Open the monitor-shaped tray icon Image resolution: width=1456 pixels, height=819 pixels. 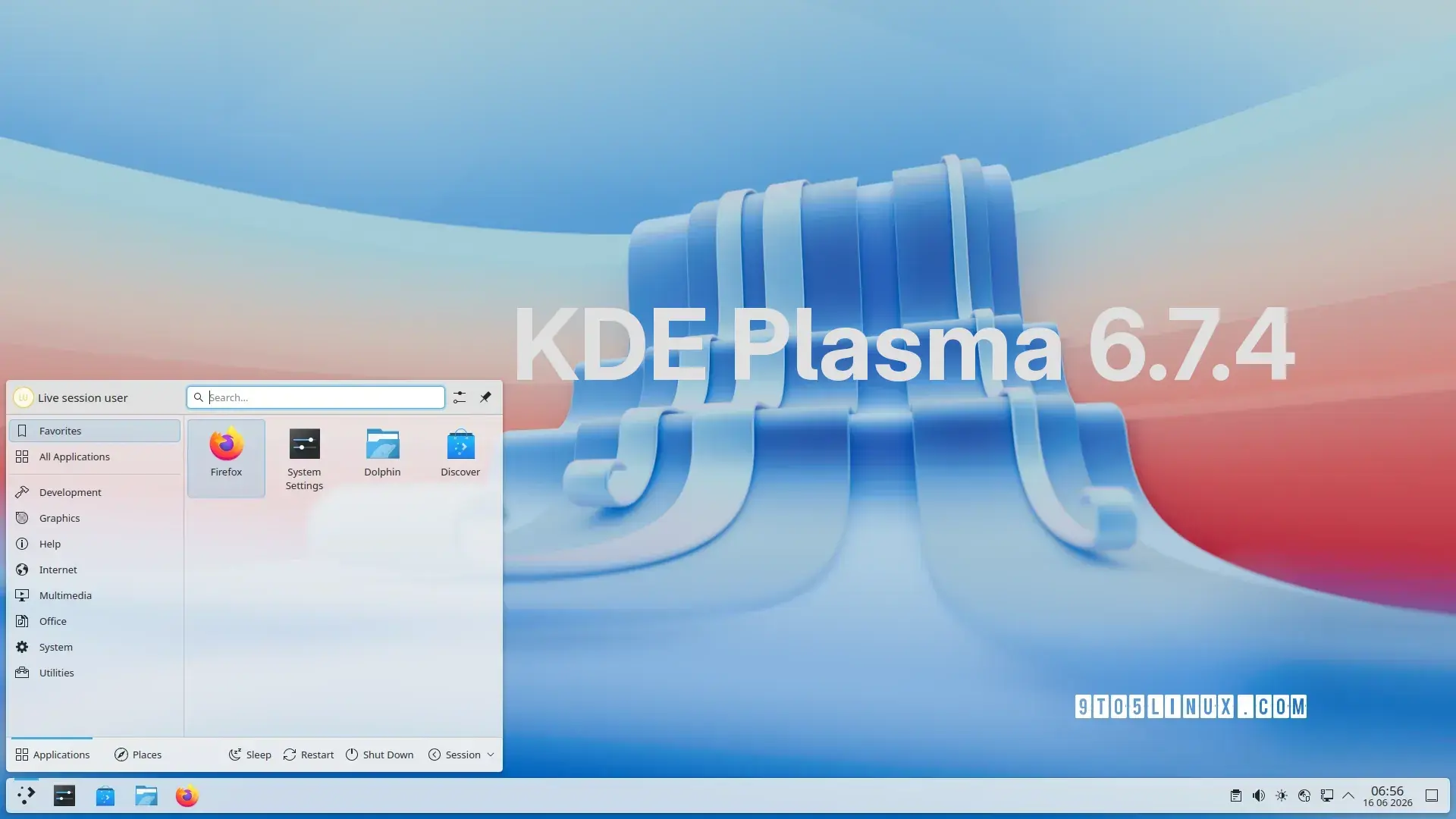(1327, 795)
